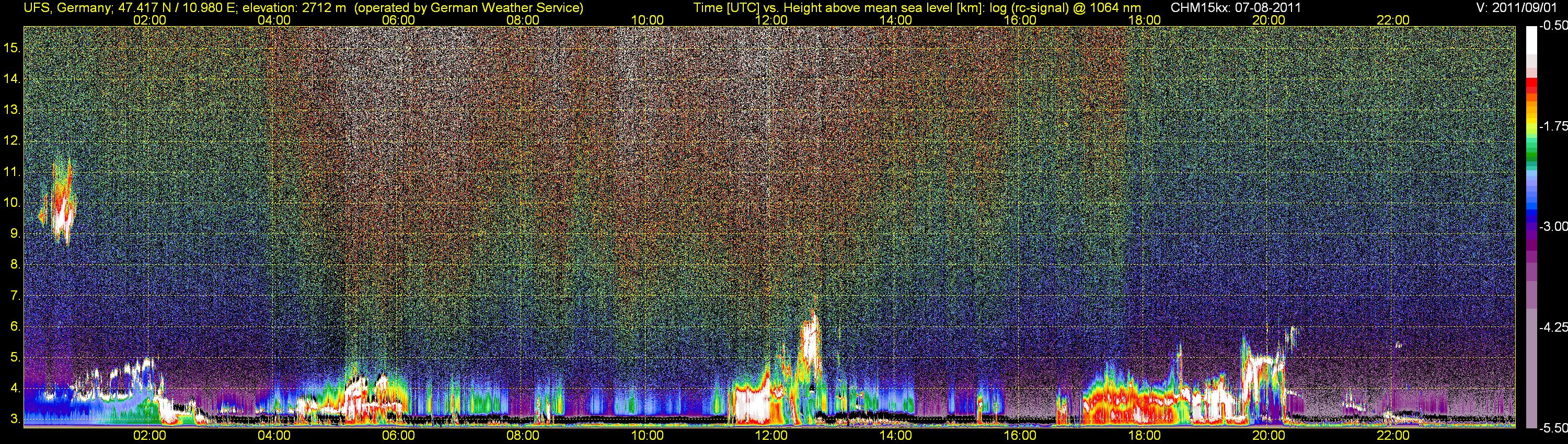Click the "15." height axis label
Viewport: 1568px width, 444px height.
[12, 48]
